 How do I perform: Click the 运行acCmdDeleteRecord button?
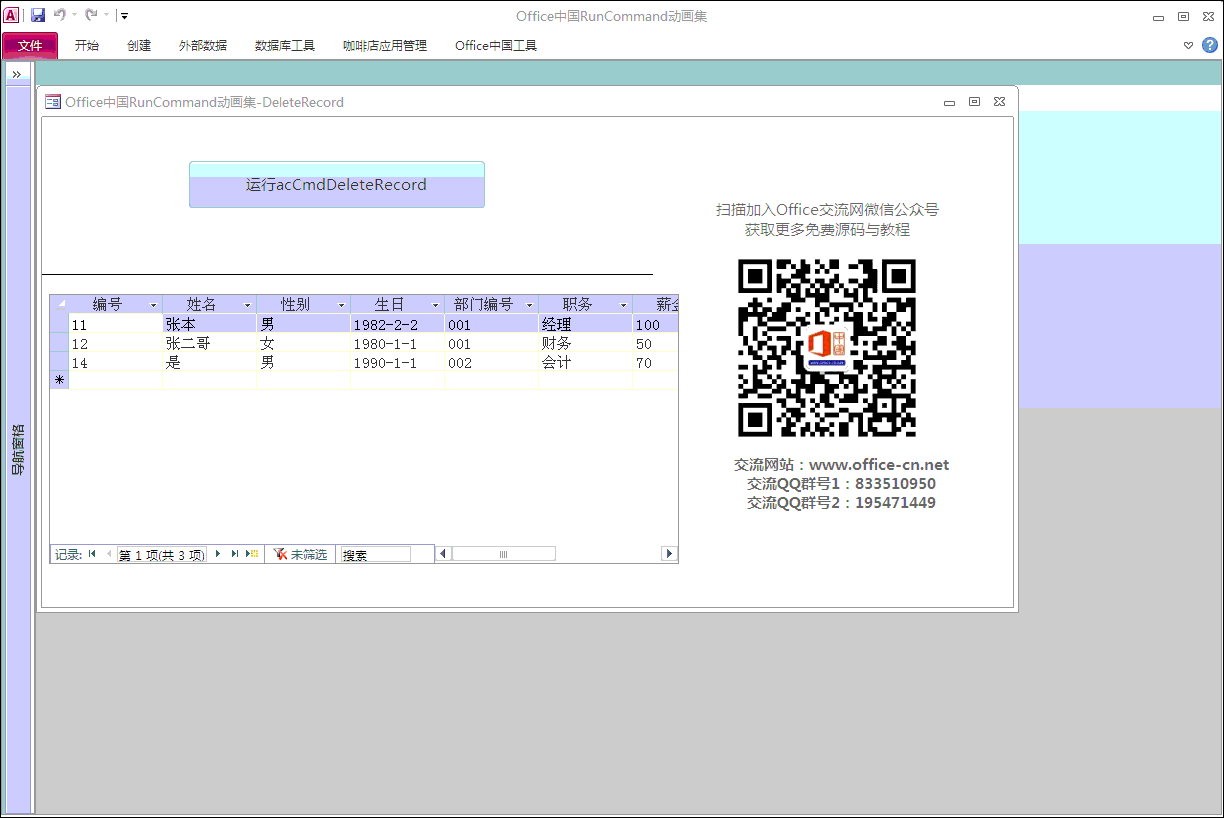(337, 185)
